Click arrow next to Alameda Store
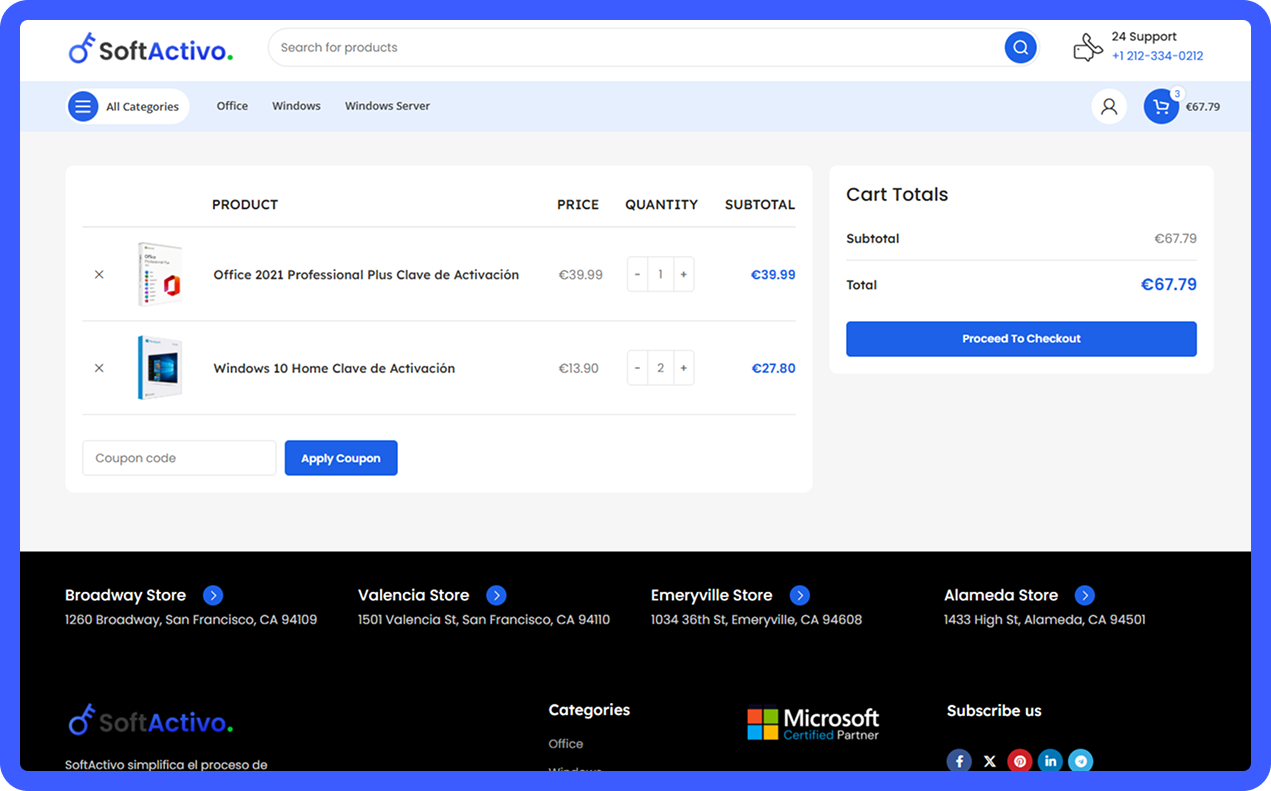 pos(1085,595)
